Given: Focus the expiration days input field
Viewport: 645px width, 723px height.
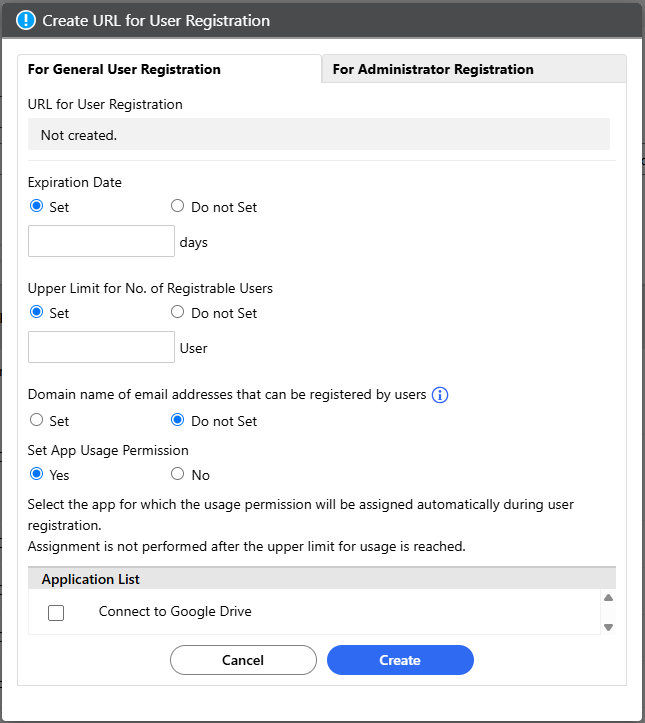Looking at the screenshot, I should point(102,241).
